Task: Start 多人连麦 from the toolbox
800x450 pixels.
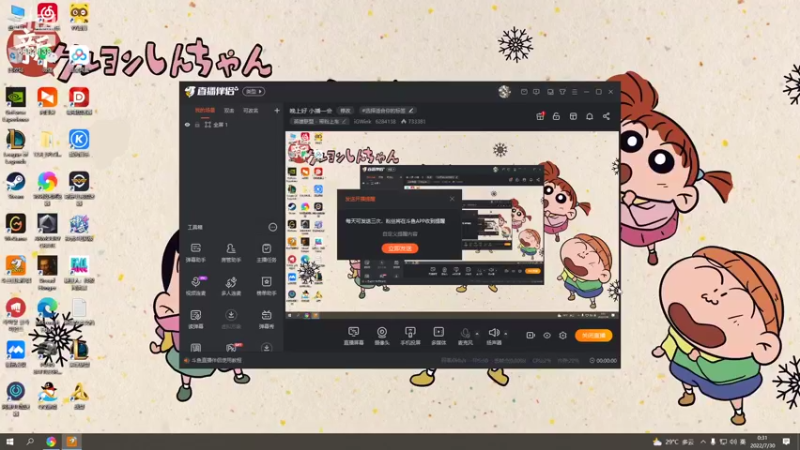Action: pos(231,286)
